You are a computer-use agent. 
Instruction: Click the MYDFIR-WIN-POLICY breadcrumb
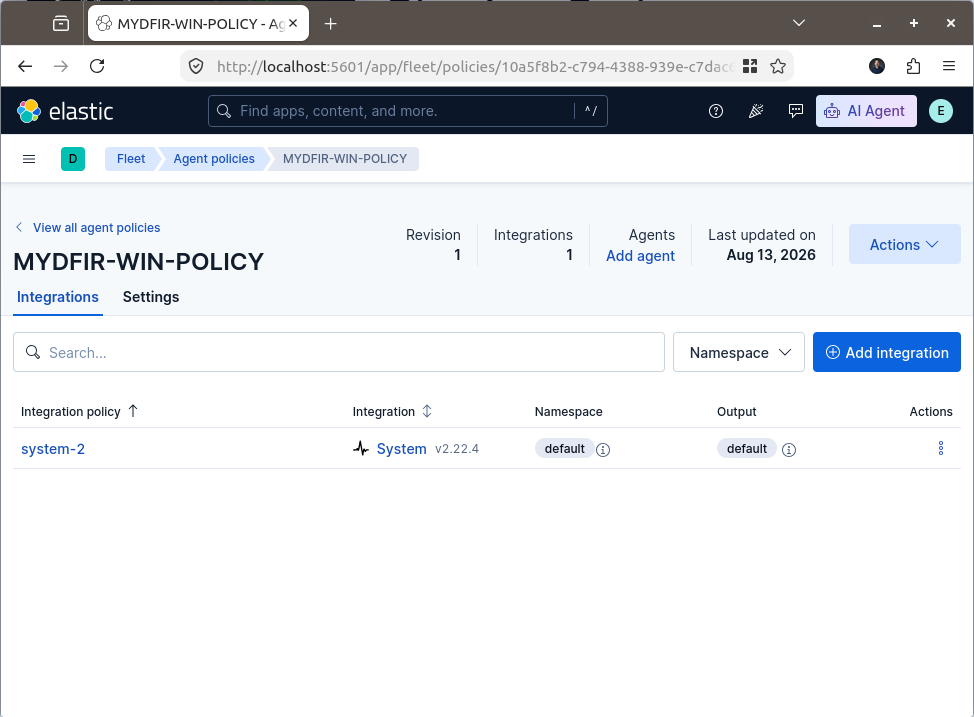[x=345, y=159]
